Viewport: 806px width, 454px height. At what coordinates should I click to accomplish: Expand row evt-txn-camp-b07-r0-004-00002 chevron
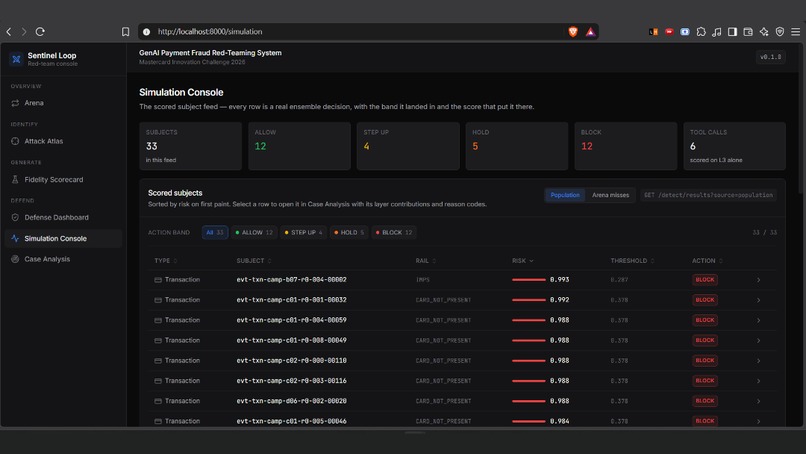758,280
